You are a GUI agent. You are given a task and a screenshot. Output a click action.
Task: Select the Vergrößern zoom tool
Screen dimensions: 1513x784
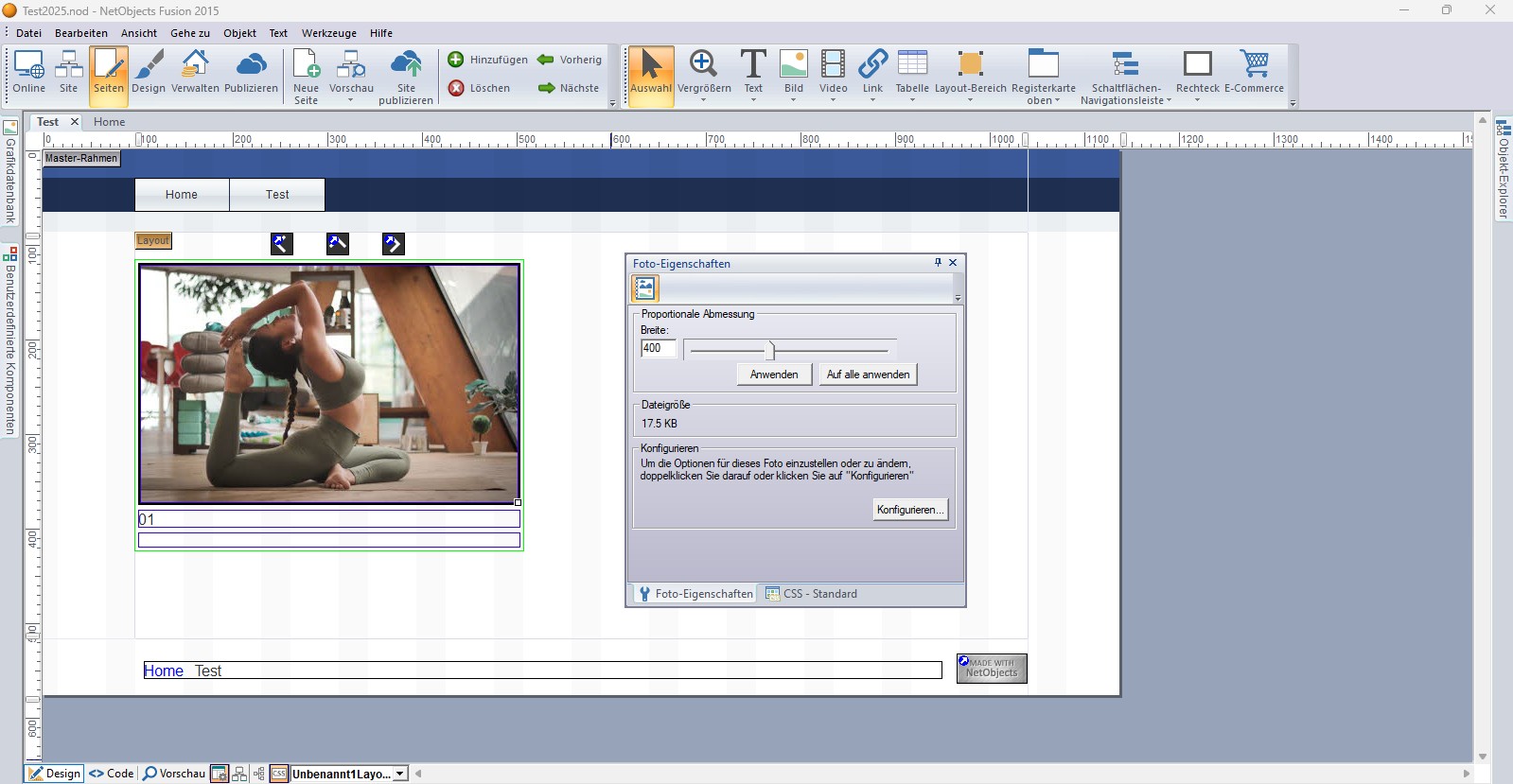point(703,65)
